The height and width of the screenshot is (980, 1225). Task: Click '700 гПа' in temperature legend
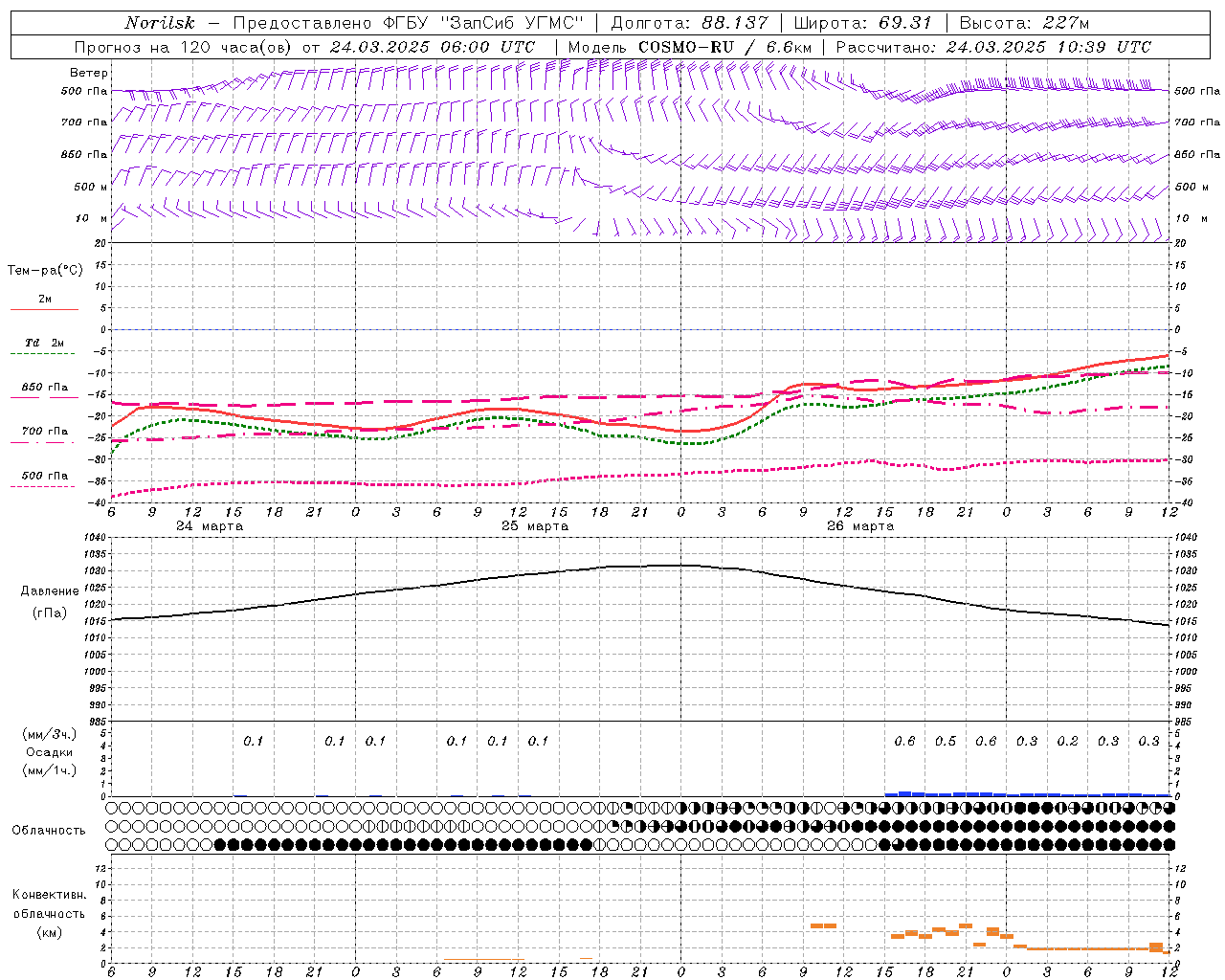click(x=45, y=432)
